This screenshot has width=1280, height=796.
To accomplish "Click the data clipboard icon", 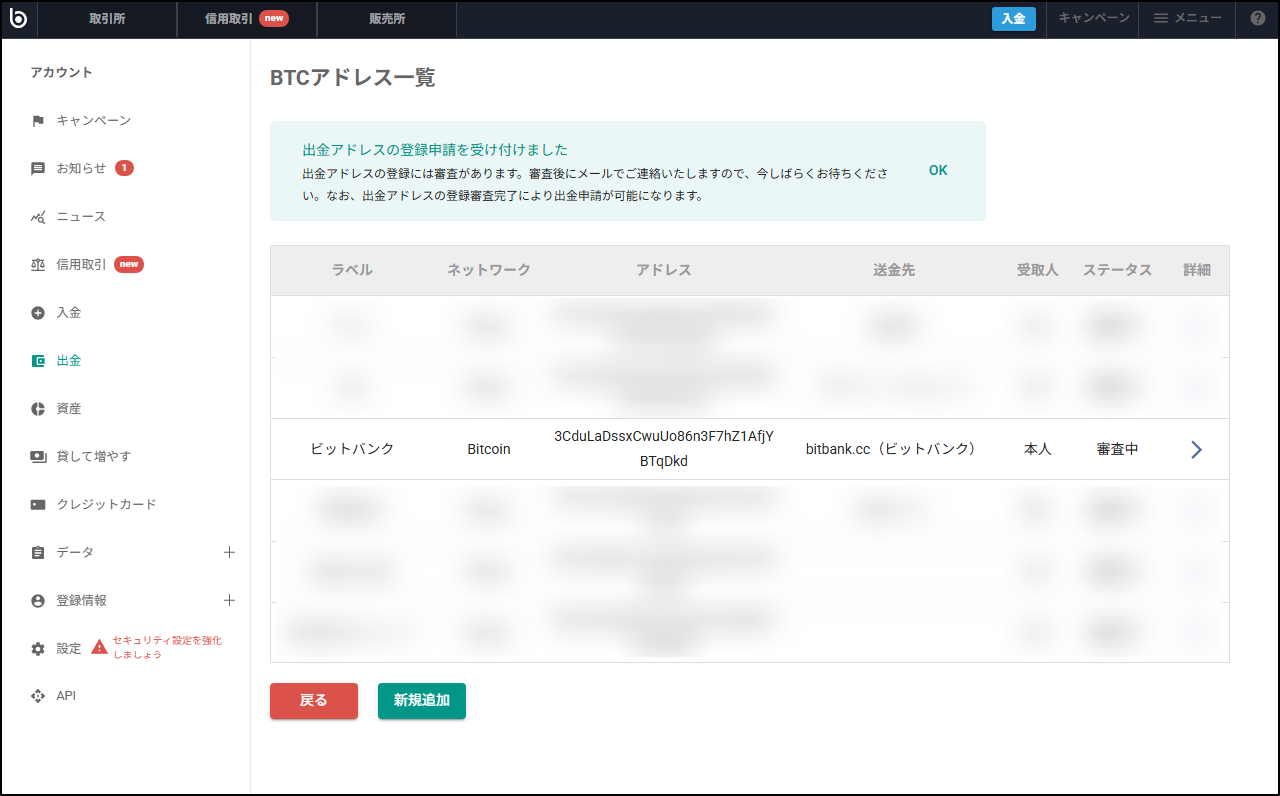I will coord(38,553).
